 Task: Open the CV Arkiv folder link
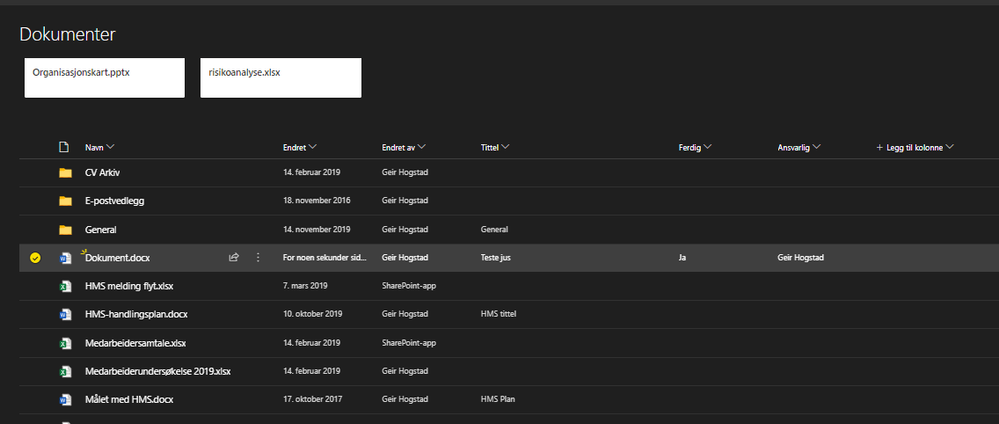click(x=103, y=173)
